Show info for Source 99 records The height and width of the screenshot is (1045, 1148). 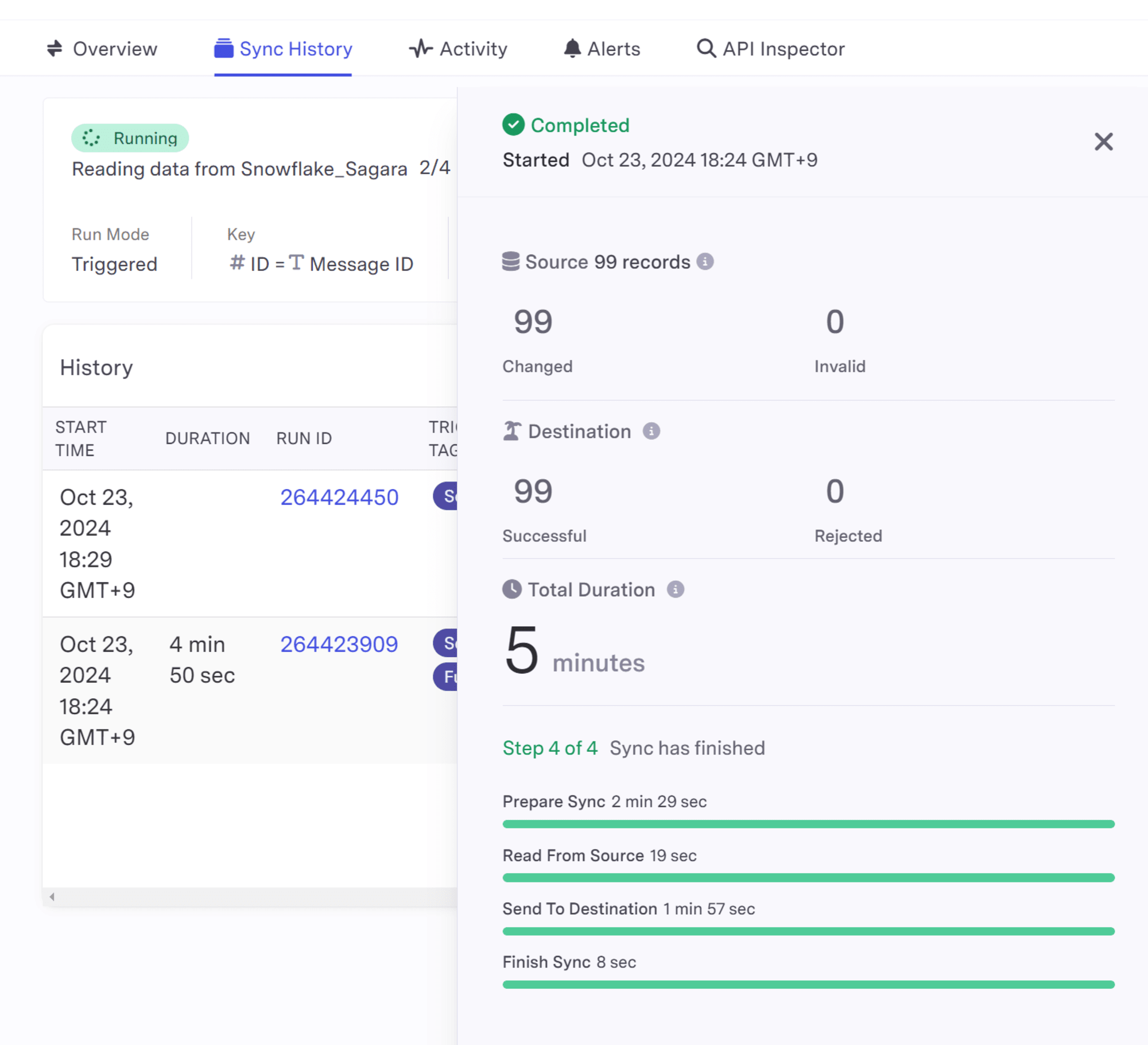tap(705, 262)
